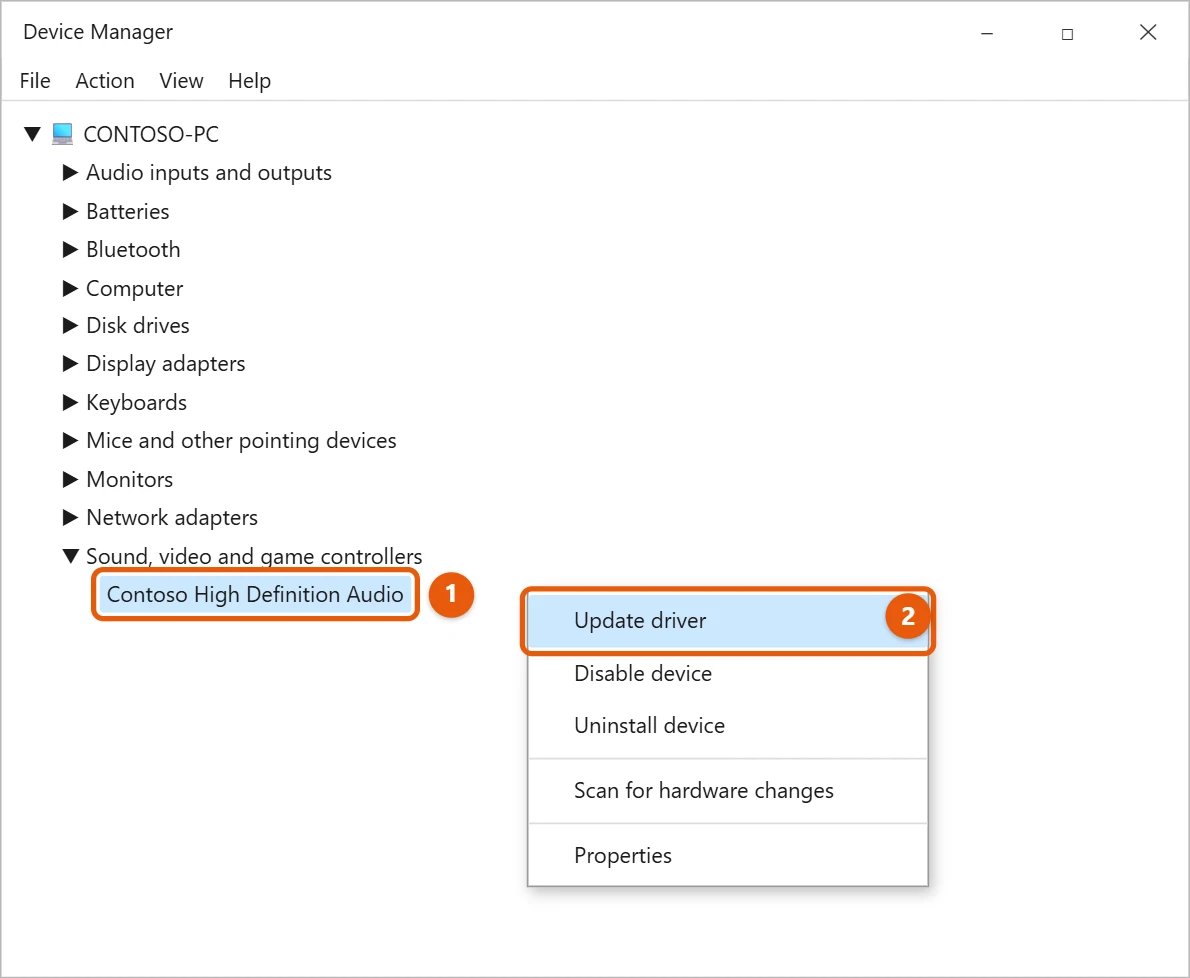Choose Uninstall device from context menu
Screen dimensions: 1190x978
click(727, 725)
